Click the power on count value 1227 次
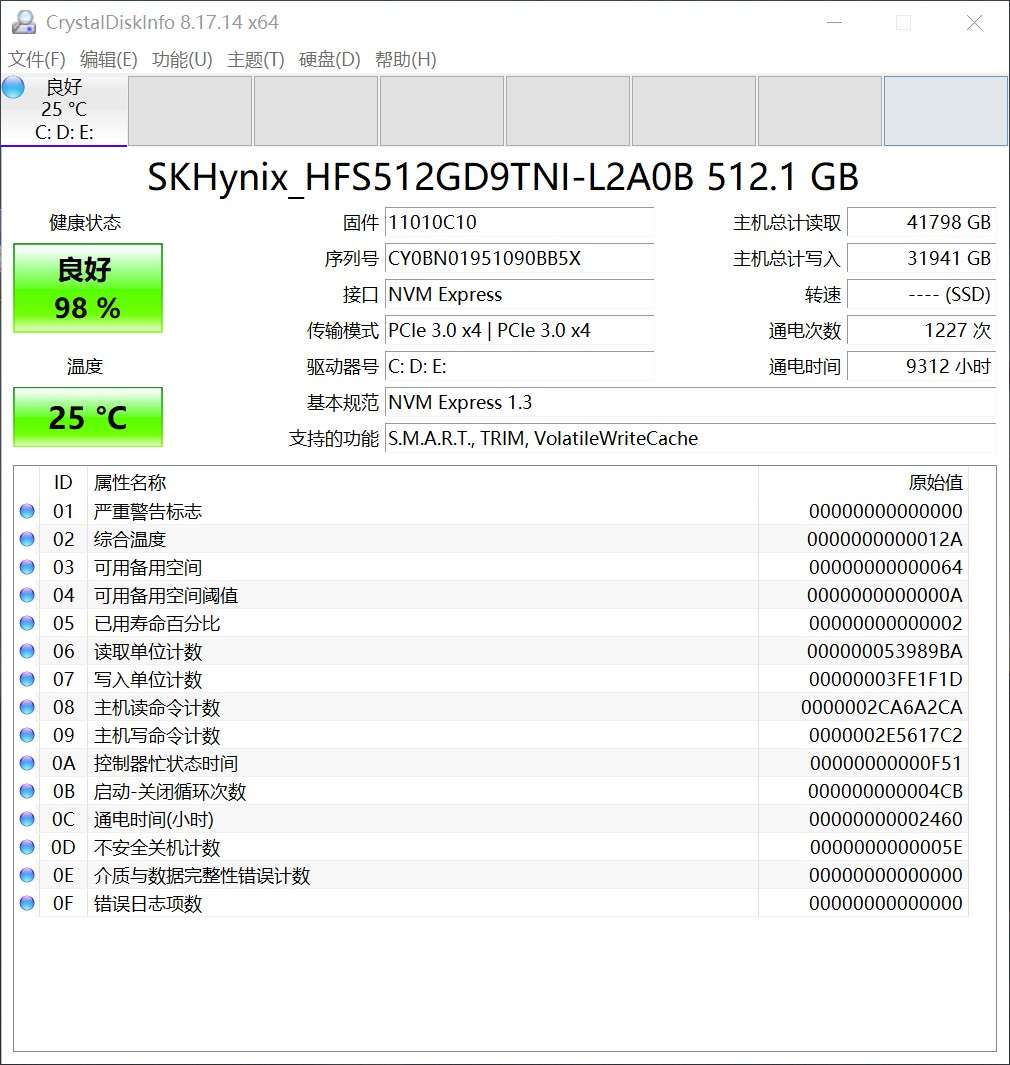This screenshot has width=1010, height=1065. pyautogui.click(x=922, y=331)
